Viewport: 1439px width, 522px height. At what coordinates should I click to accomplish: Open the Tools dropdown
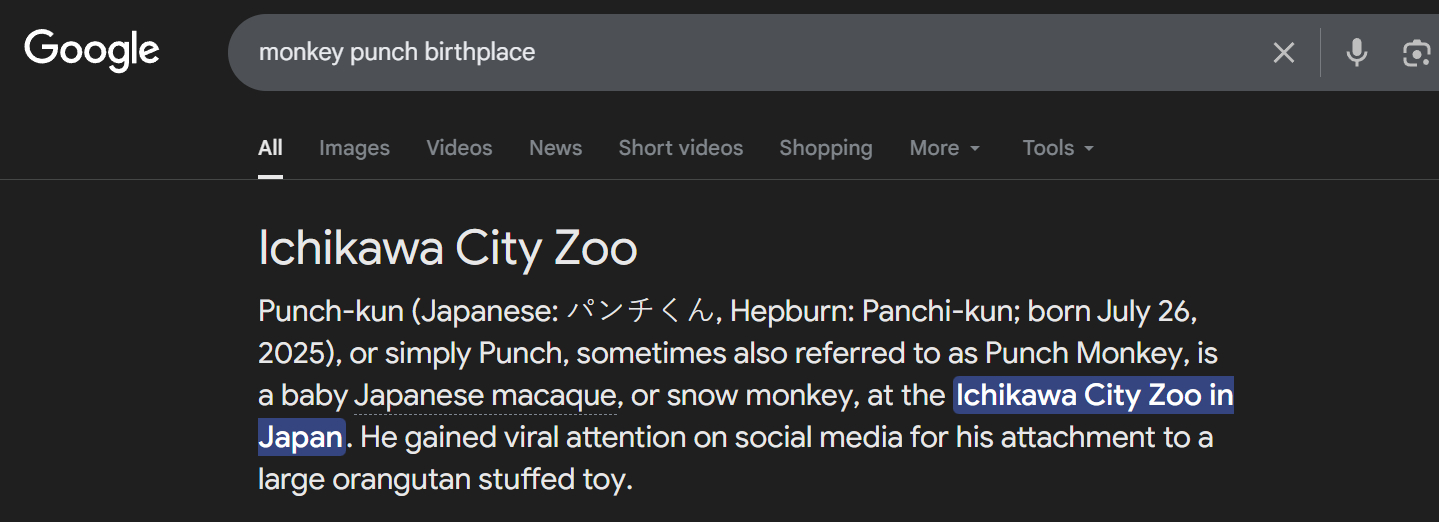[x=1057, y=148]
